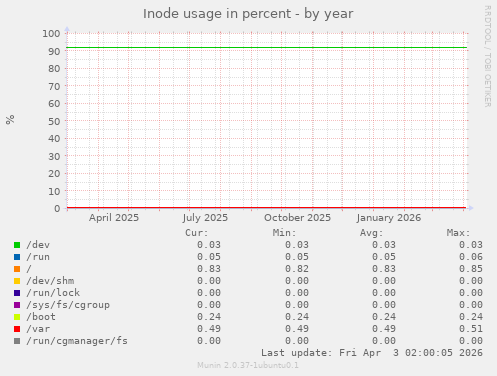Click the /boot Avg value 0.24
Viewport: 497px width, 376px height.
pos(384,317)
